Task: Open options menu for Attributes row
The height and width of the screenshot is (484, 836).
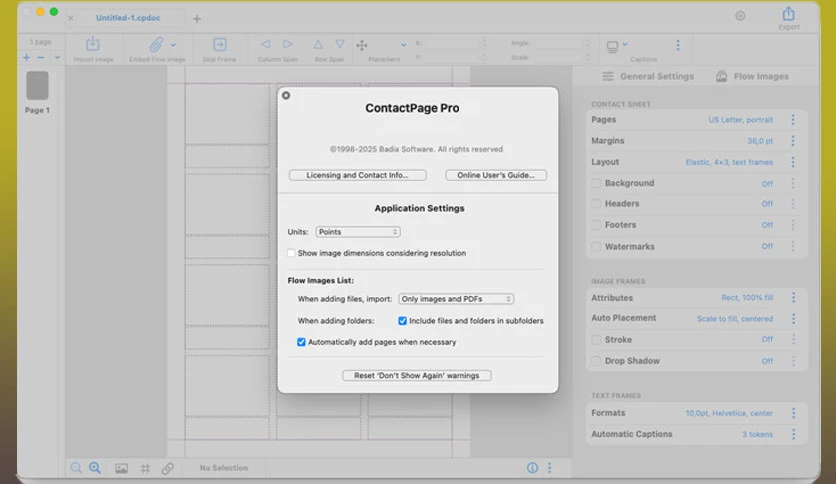Action: point(793,297)
